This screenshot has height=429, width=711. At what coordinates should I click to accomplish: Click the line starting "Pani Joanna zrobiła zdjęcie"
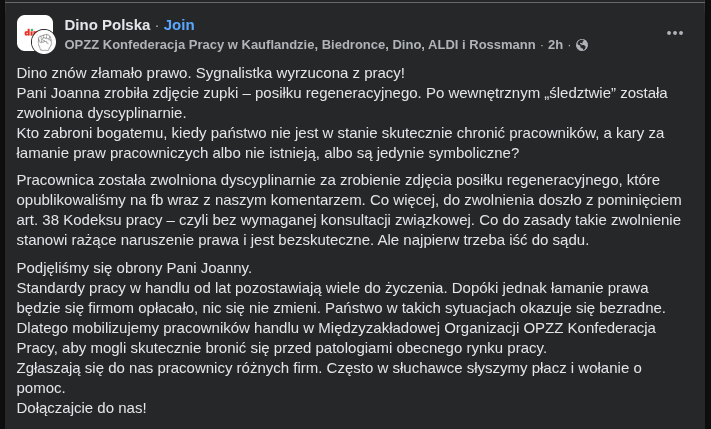point(341,93)
